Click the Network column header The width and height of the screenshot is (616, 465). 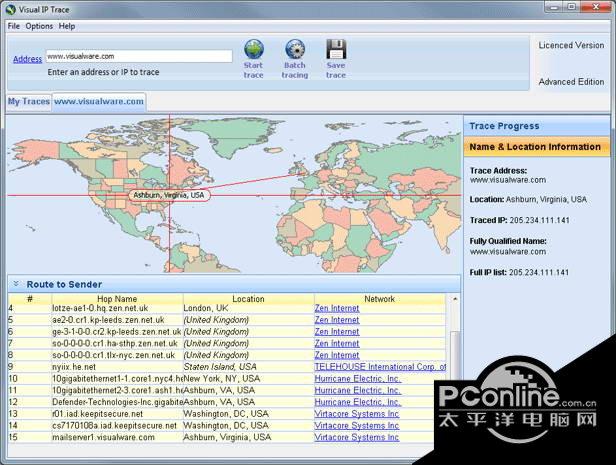coord(380,298)
